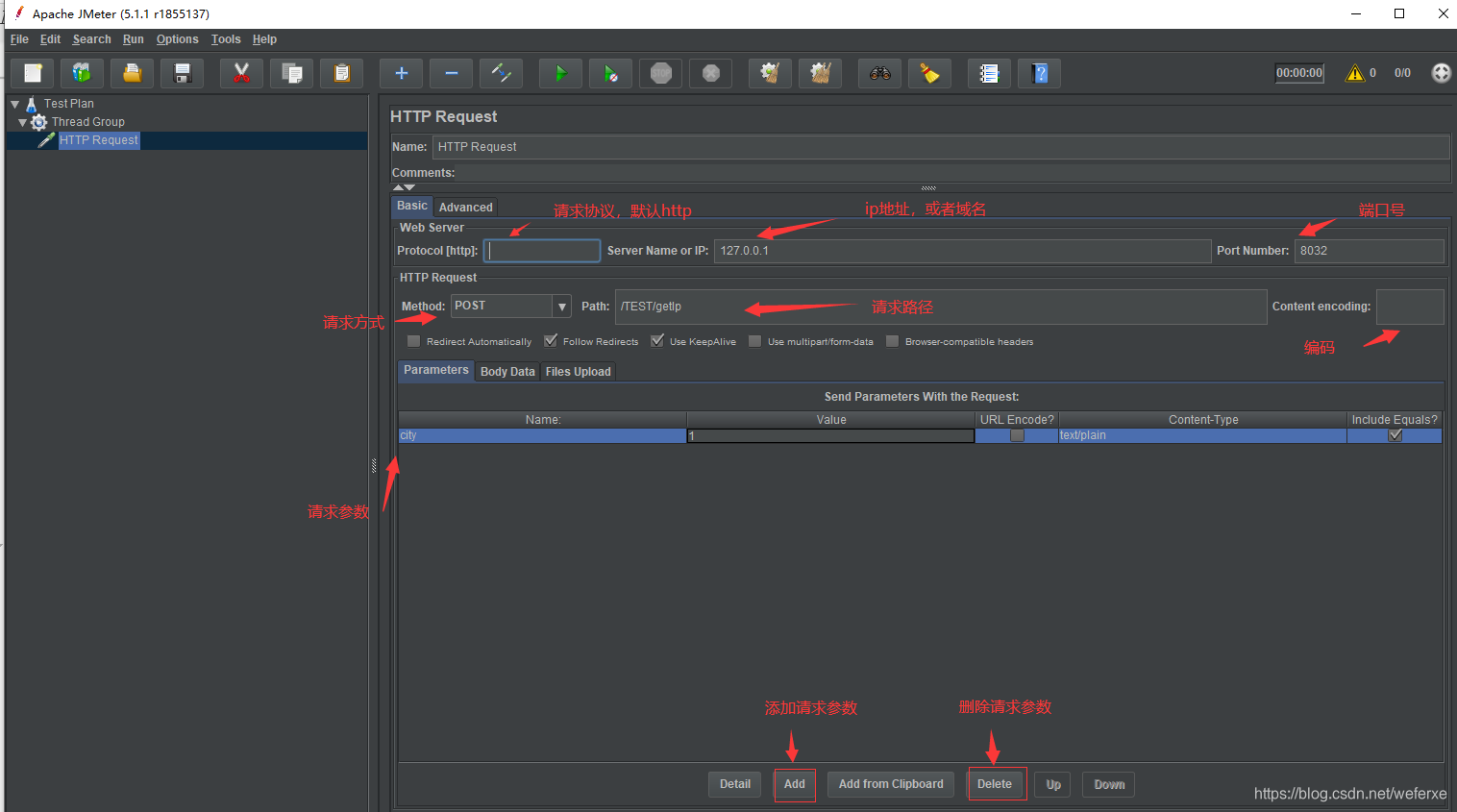The height and width of the screenshot is (812, 1457).
Task: Open the Templates toolbar icon
Action: (82, 73)
